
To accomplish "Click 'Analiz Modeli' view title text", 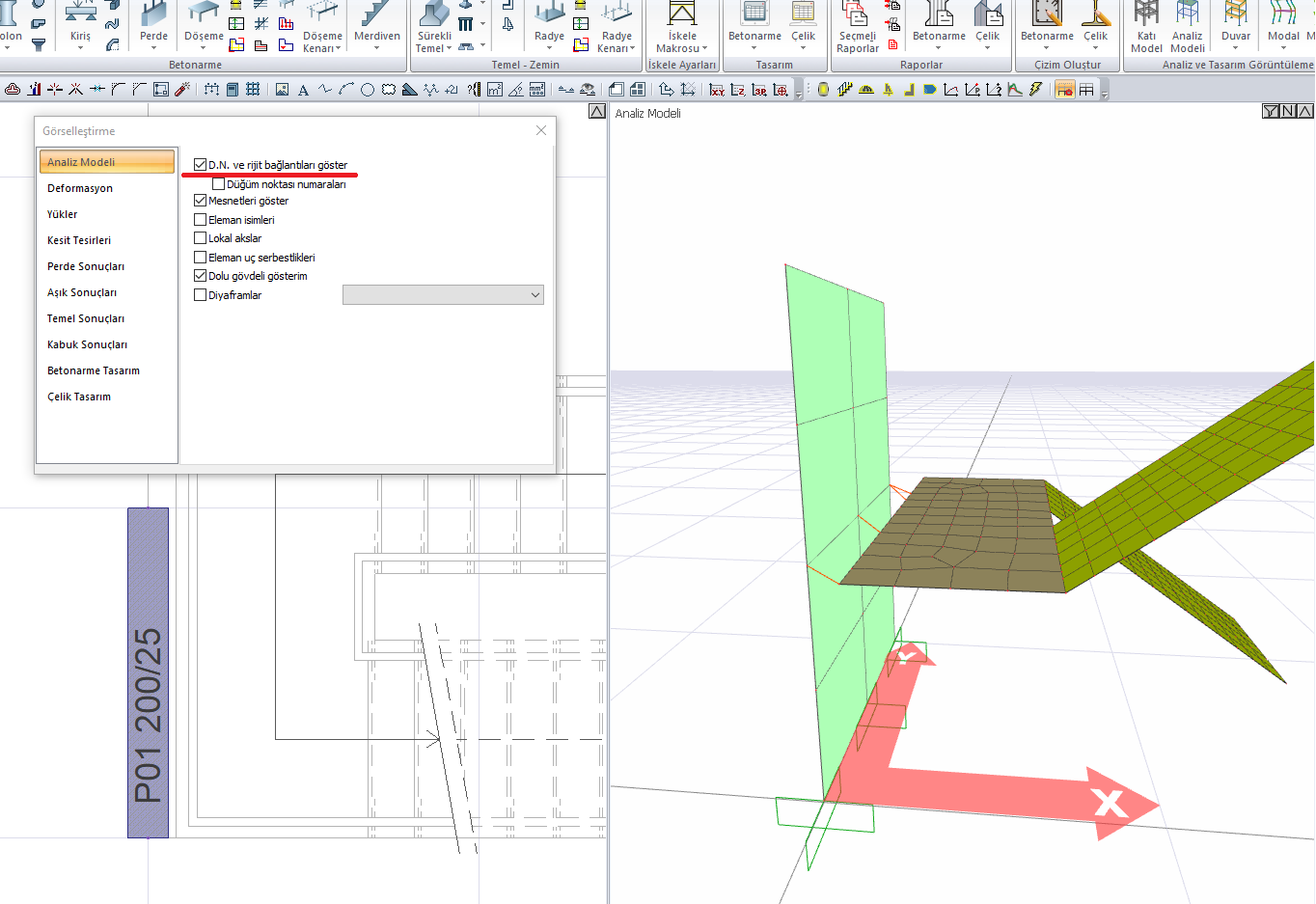I will [648, 113].
